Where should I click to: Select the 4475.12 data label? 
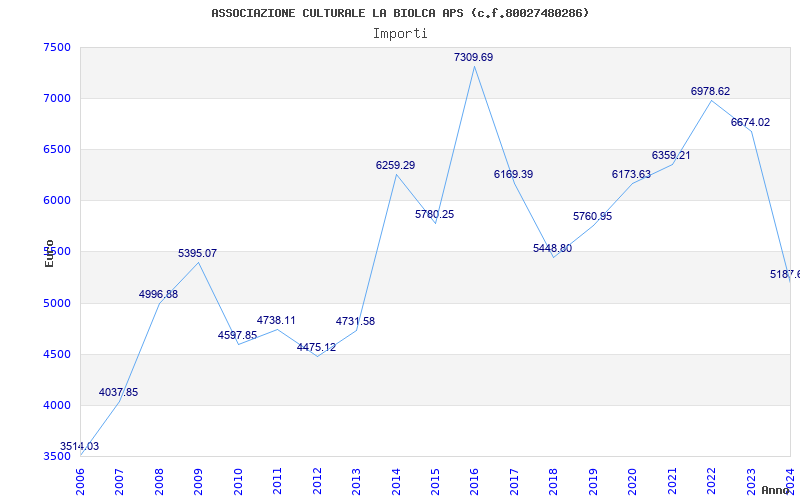pos(316,347)
